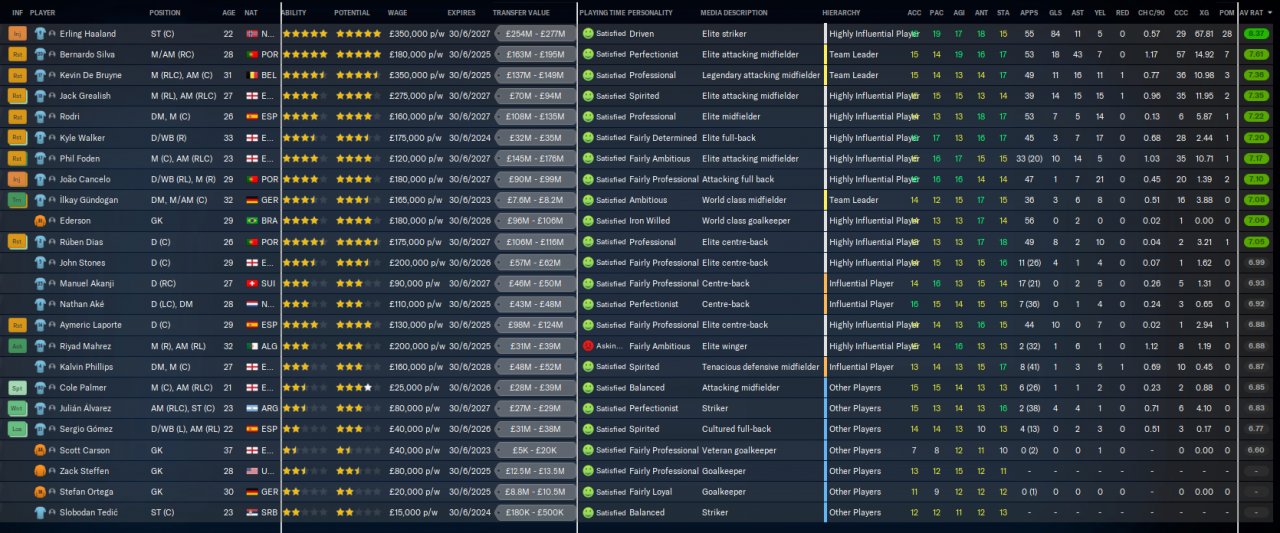The height and width of the screenshot is (533, 1280).
Task: Sort by the GLS column header
Action: 1055,12
